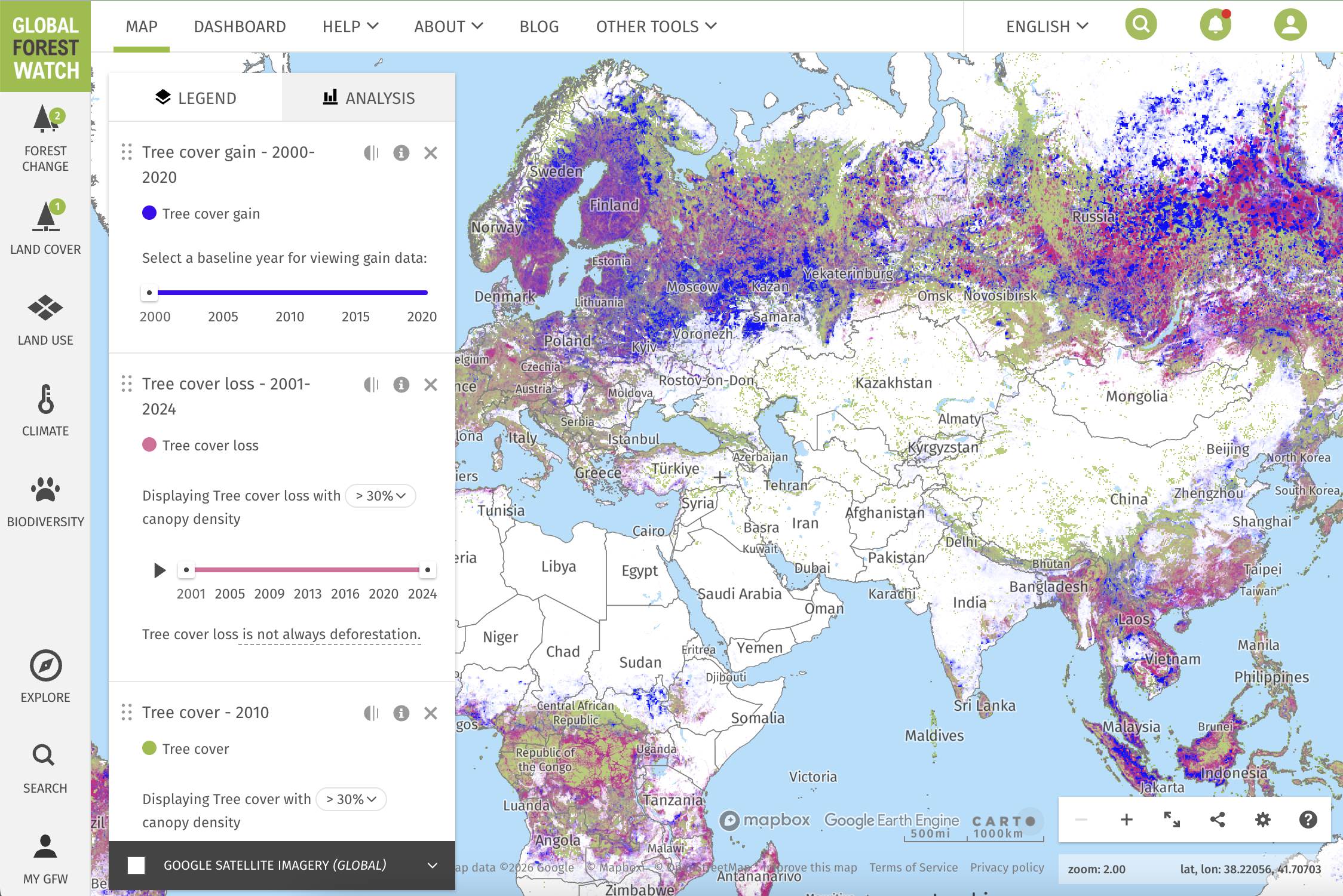Toggle opacity of Tree cover 2010 layer
The width and height of the screenshot is (1343, 896).
coord(371,713)
